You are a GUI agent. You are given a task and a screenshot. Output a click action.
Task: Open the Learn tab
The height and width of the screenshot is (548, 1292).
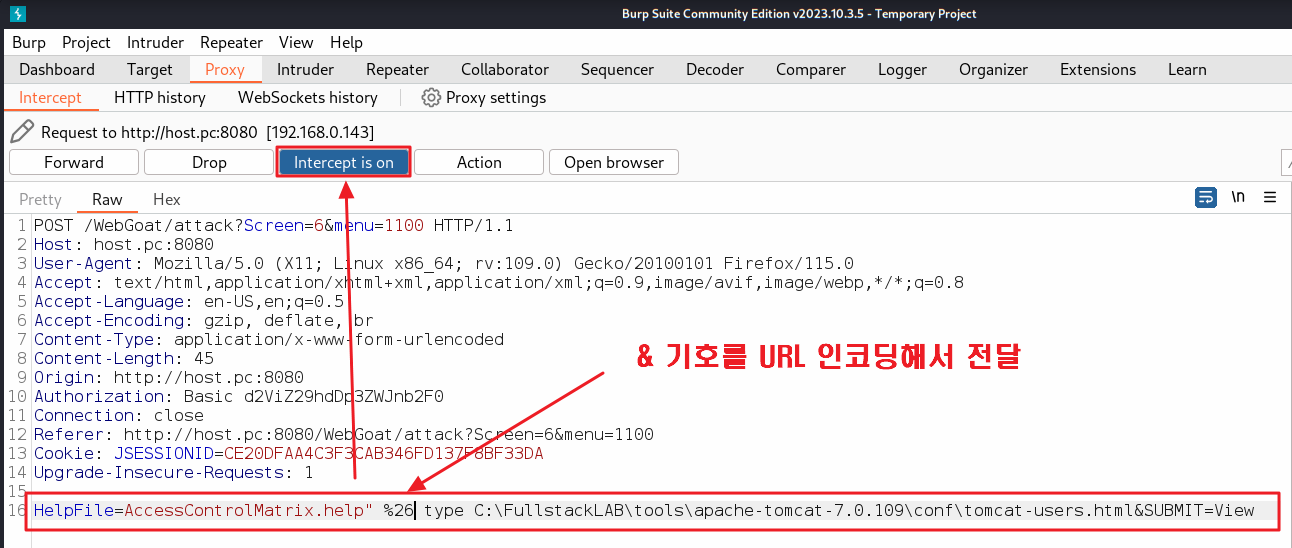point(1187,69)
